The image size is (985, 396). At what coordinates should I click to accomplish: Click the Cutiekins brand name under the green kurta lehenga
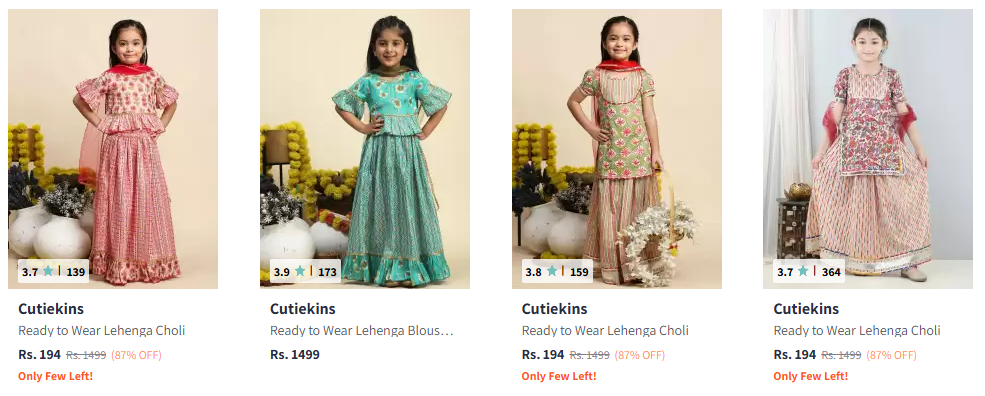[x=555, y=309]
